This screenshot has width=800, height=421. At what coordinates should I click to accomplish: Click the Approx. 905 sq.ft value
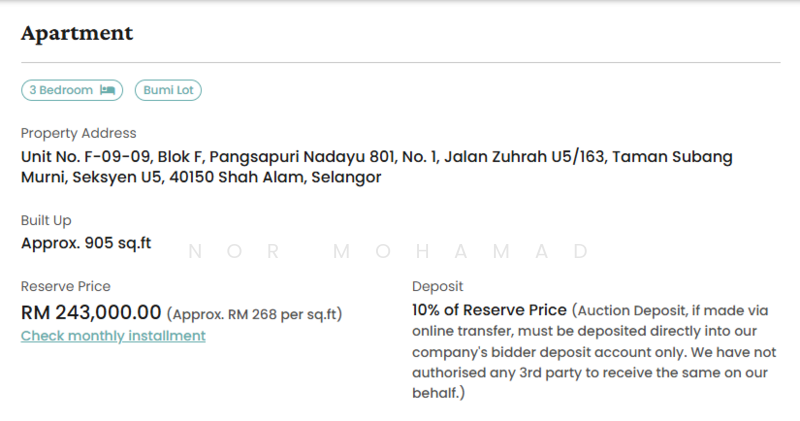(86, 242)
